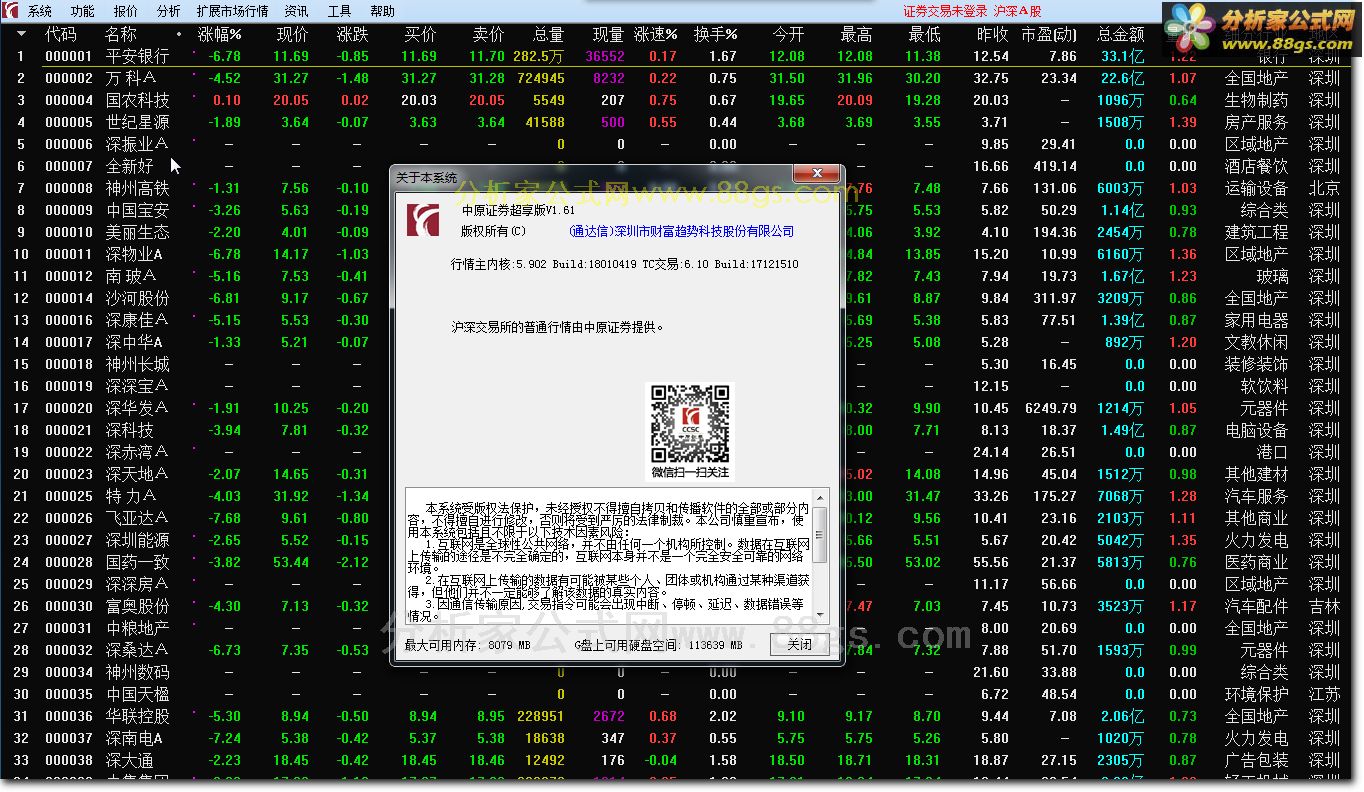Sort by the 名称 column header
Viewport: 1364px width, 792px height.
point(121,34)
